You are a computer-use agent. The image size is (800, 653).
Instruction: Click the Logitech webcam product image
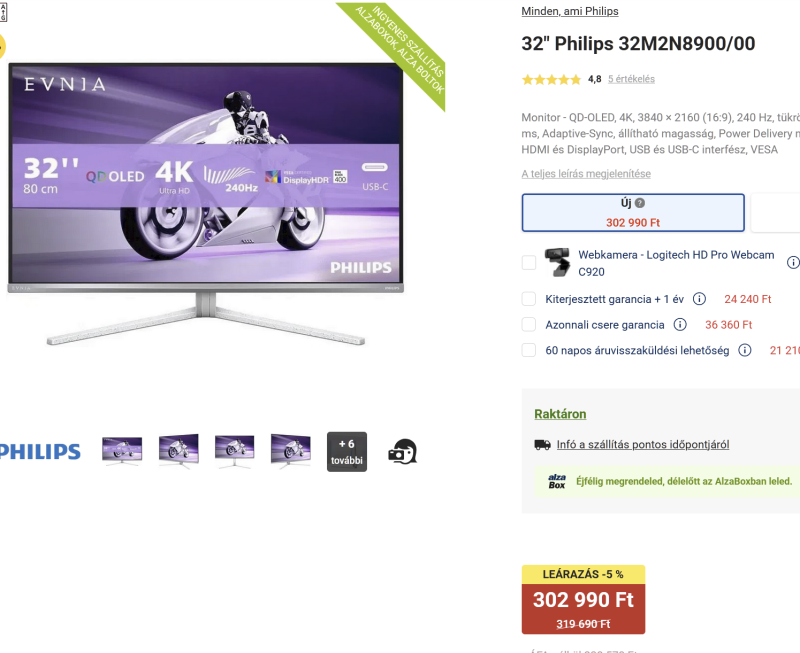(x=557, y=262)
